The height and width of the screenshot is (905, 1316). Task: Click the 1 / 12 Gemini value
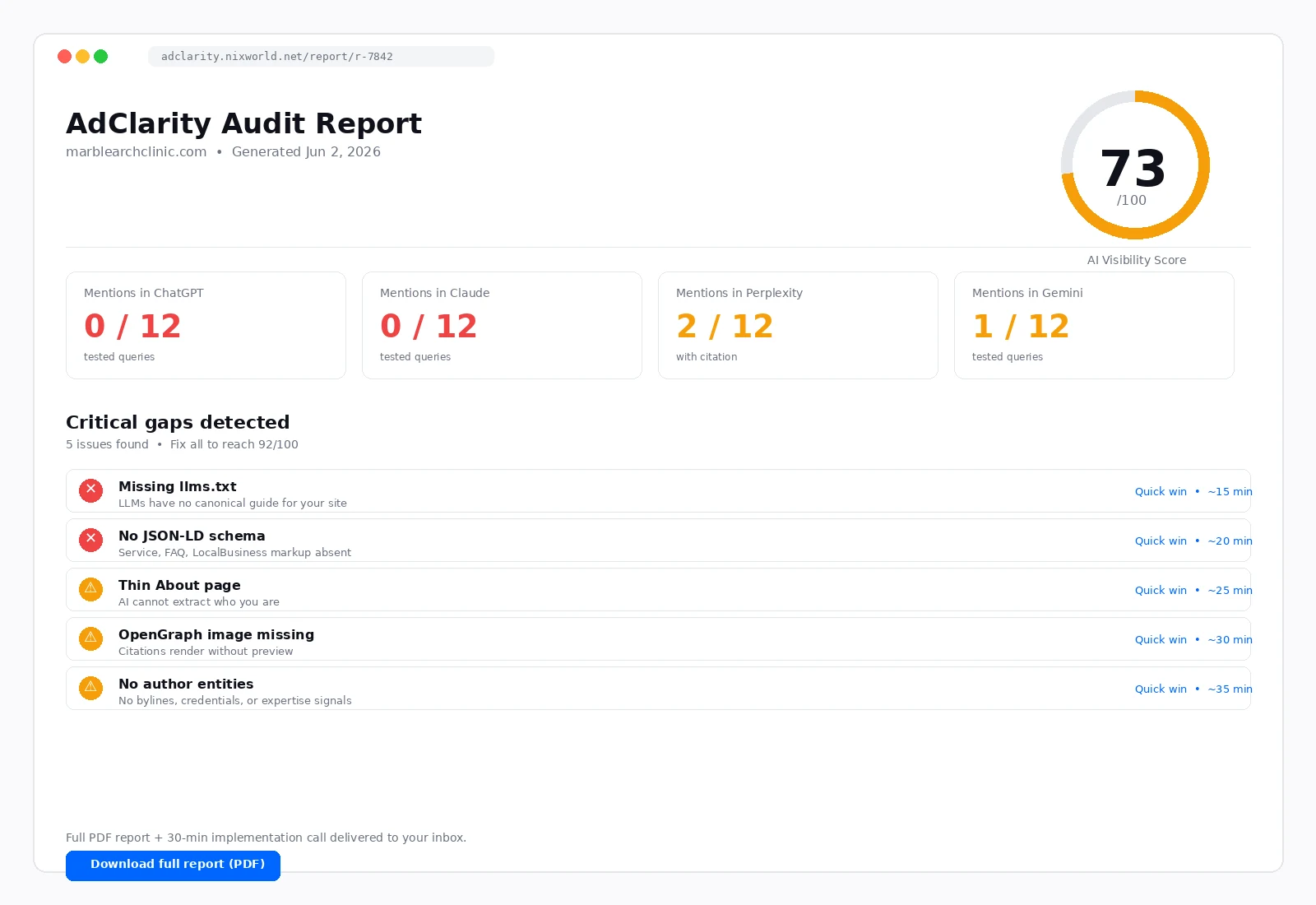(1021, 326)
